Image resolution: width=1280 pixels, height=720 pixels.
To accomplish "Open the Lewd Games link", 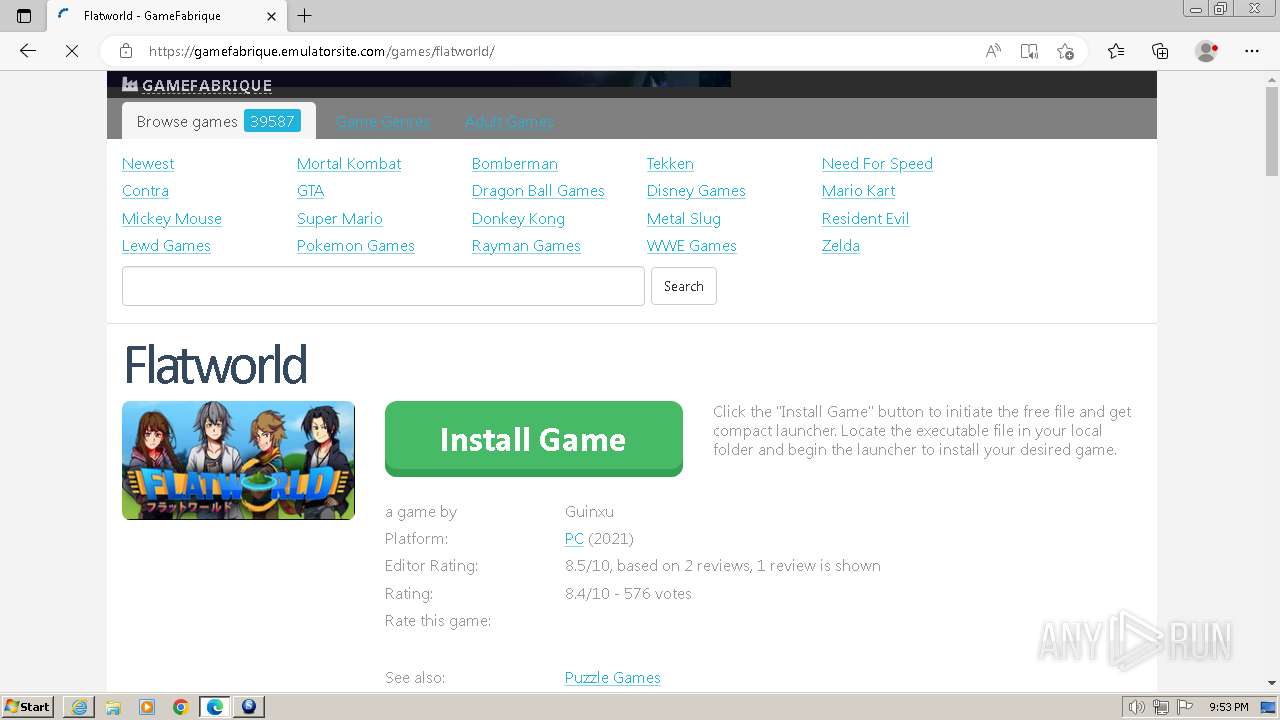I will pyautogui.click(x=166, y=246).
